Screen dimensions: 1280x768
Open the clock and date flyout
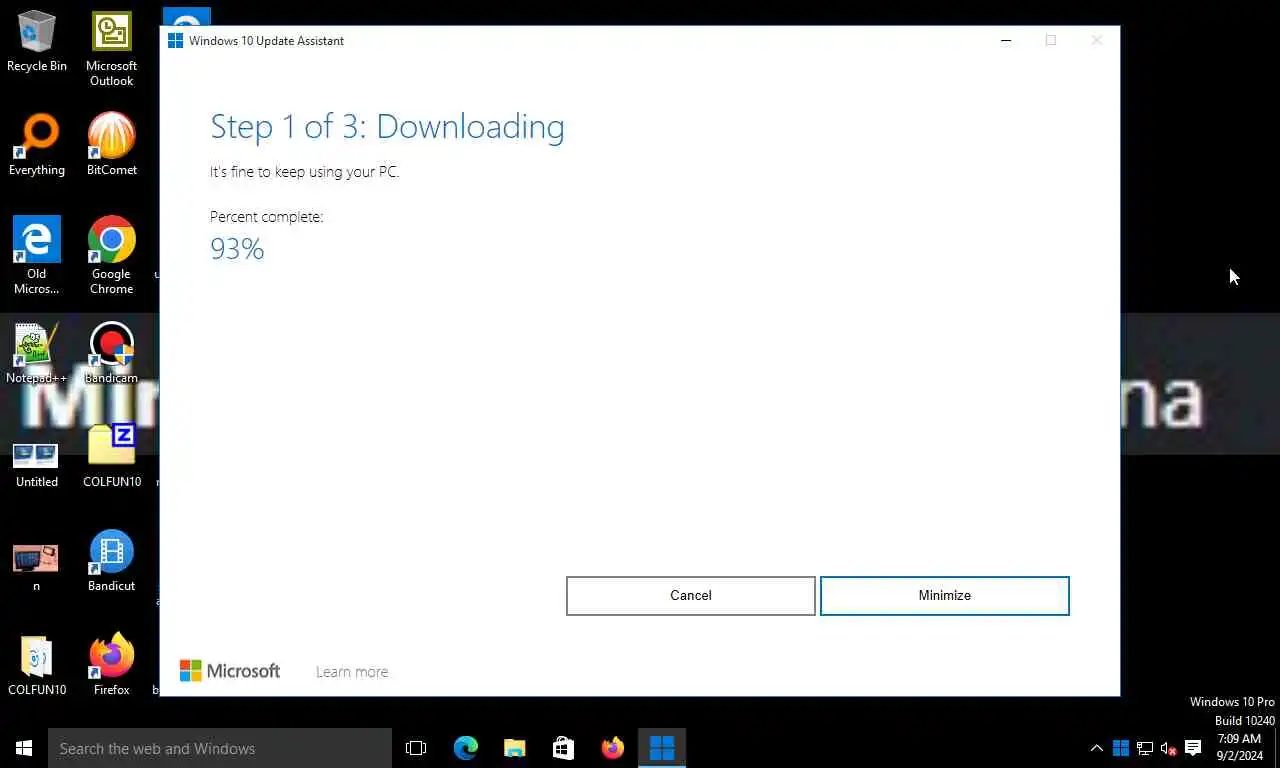coord(1239,748)
